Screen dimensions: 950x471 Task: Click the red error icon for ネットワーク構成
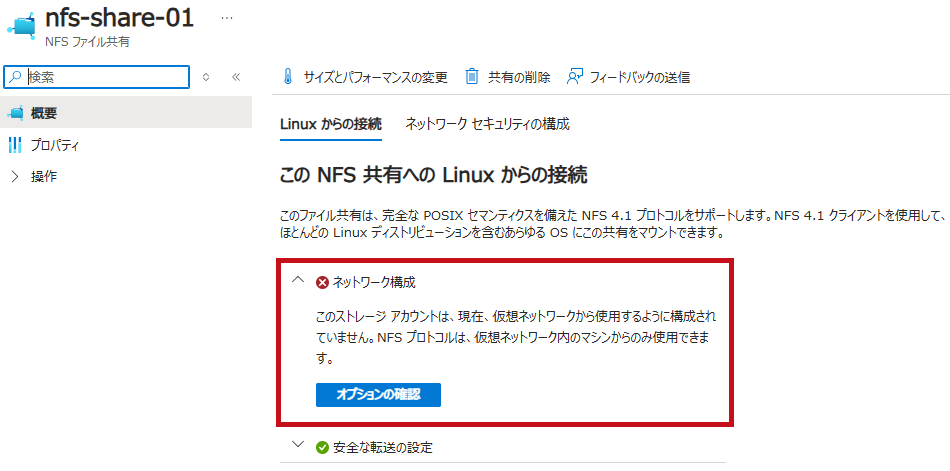point(322,282)
